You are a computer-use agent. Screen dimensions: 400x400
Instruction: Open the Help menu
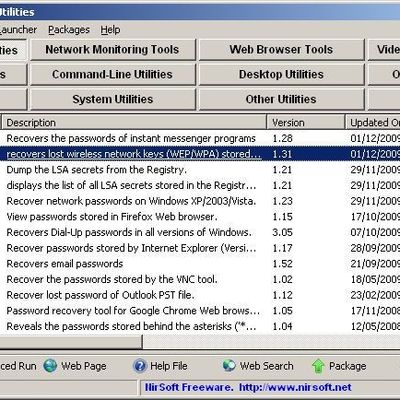coord(110,30)
